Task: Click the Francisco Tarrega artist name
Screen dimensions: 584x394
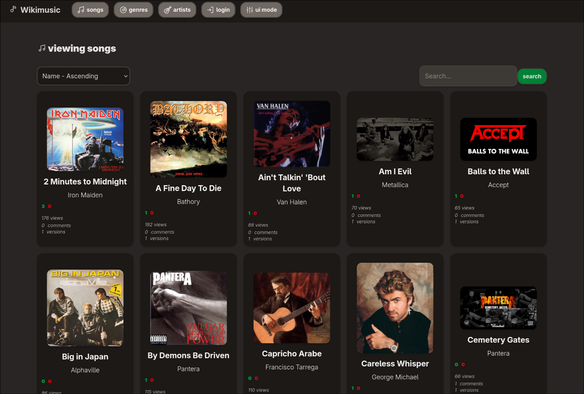Action: pos(292,367)
